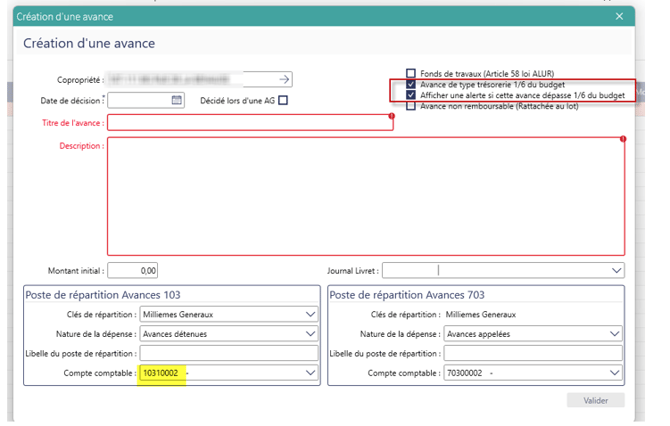Click the Valider button
This screenshot has height=426, width=670.
596,400
